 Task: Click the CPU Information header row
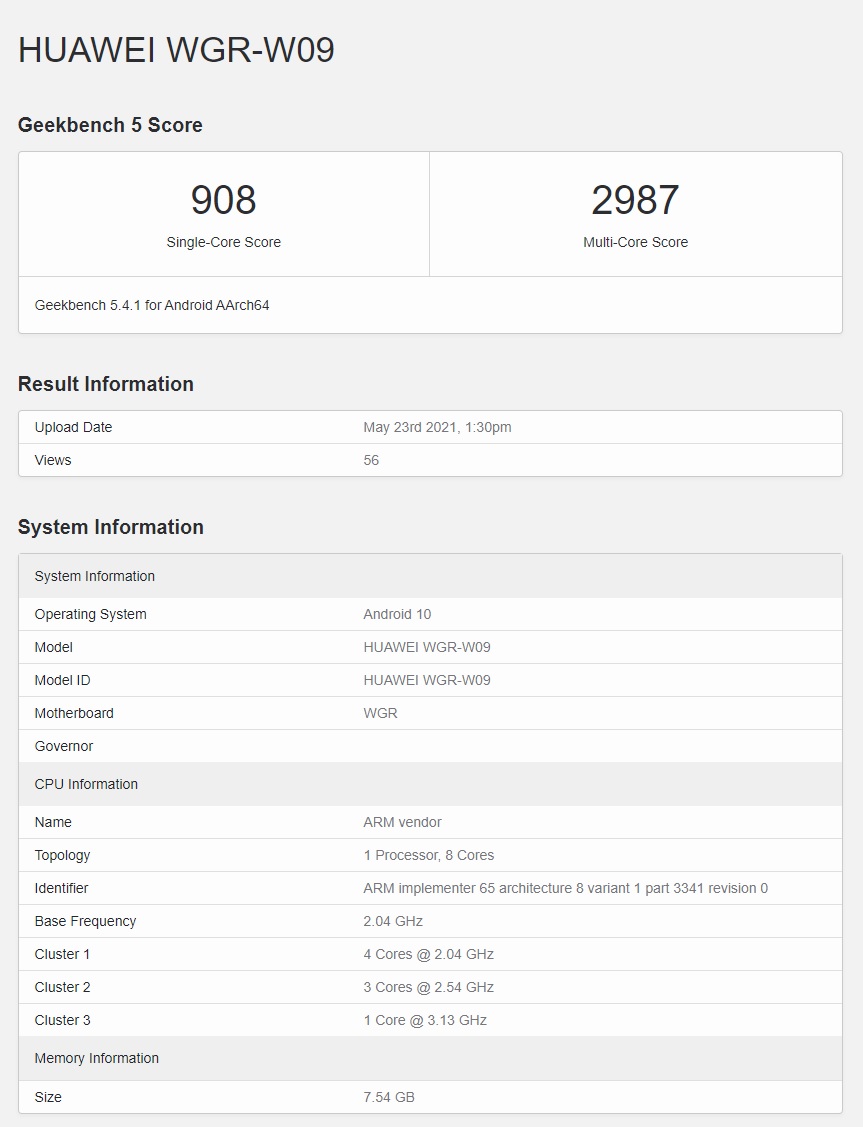point(430,784)
